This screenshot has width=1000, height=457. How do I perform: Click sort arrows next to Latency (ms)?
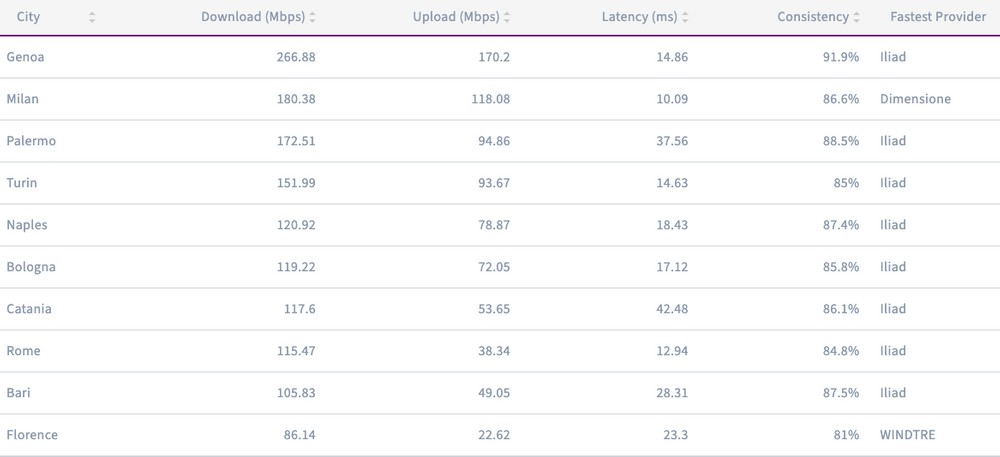pos(685,17)
